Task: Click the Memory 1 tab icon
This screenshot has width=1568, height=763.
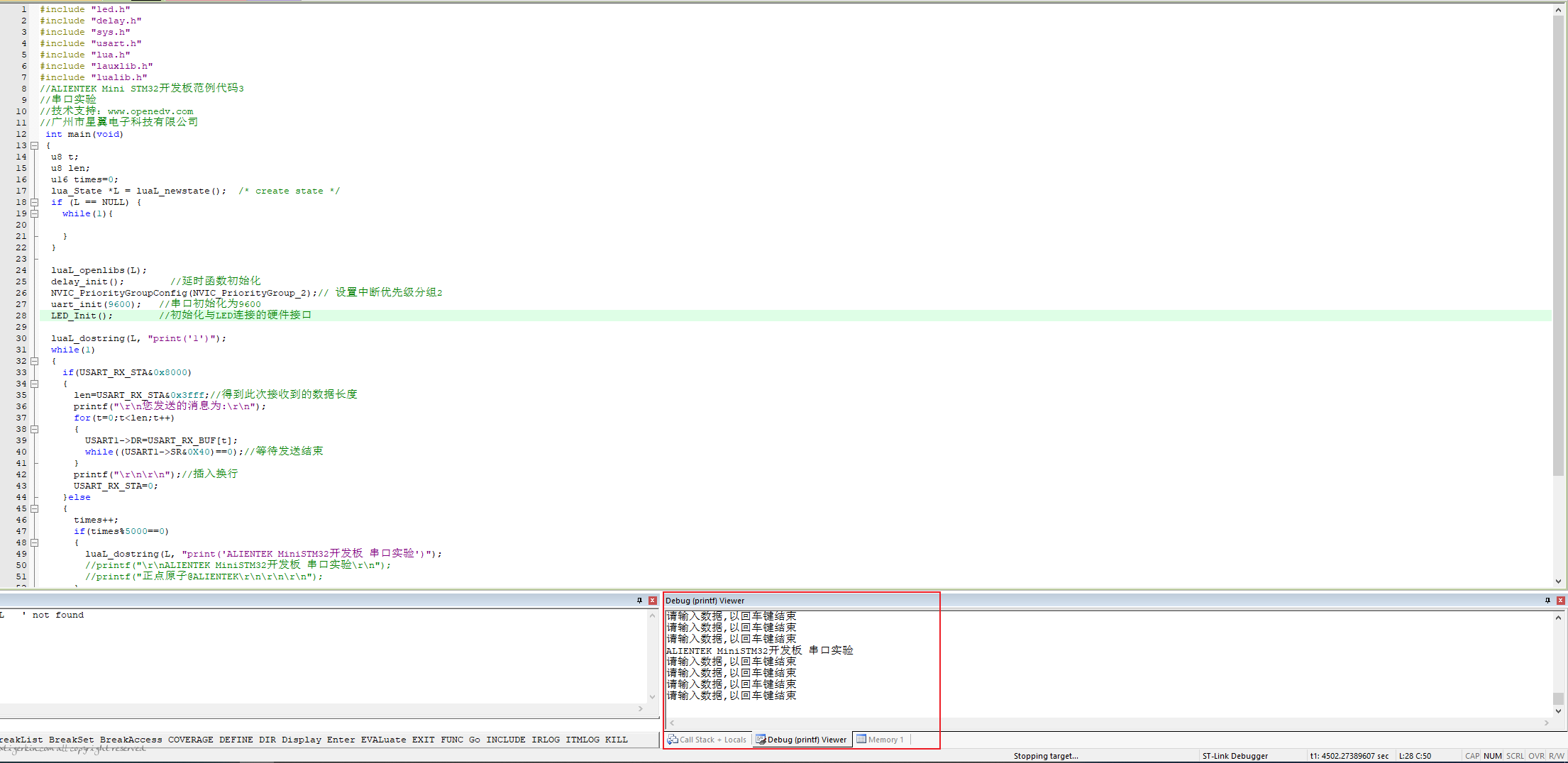Action: [x=861, y=740]
